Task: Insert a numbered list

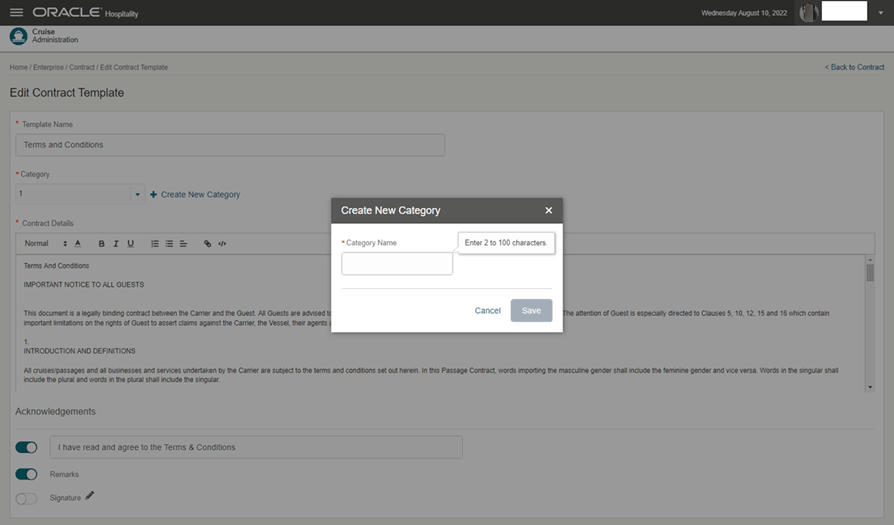Action: [x=155, y=243]
